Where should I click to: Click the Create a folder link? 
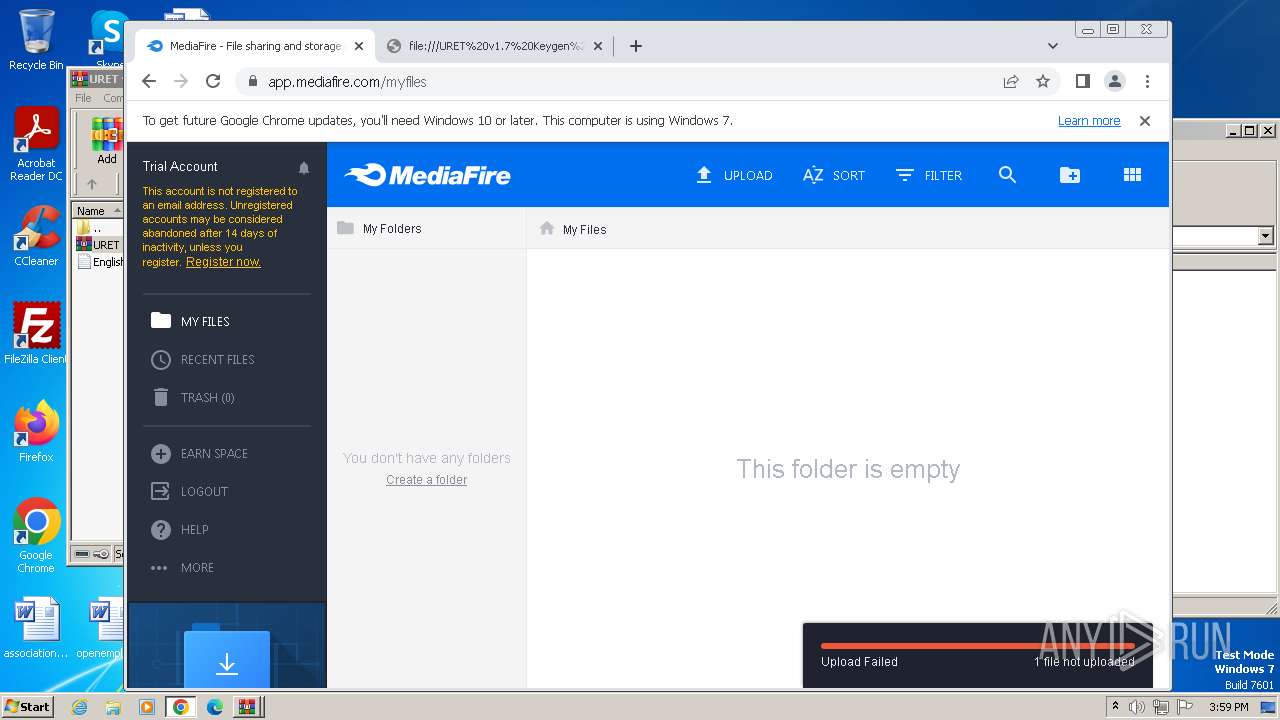tap(427, 480)
